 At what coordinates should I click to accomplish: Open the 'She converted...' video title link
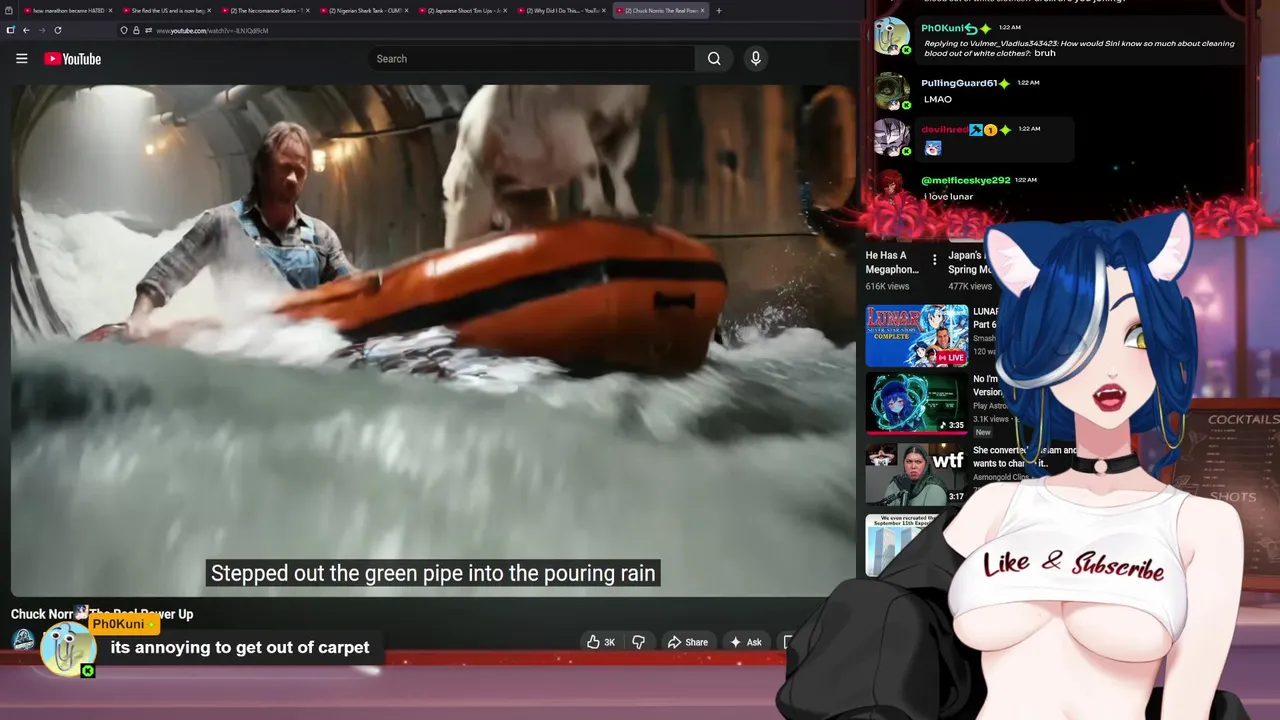tap(1025, 457)
